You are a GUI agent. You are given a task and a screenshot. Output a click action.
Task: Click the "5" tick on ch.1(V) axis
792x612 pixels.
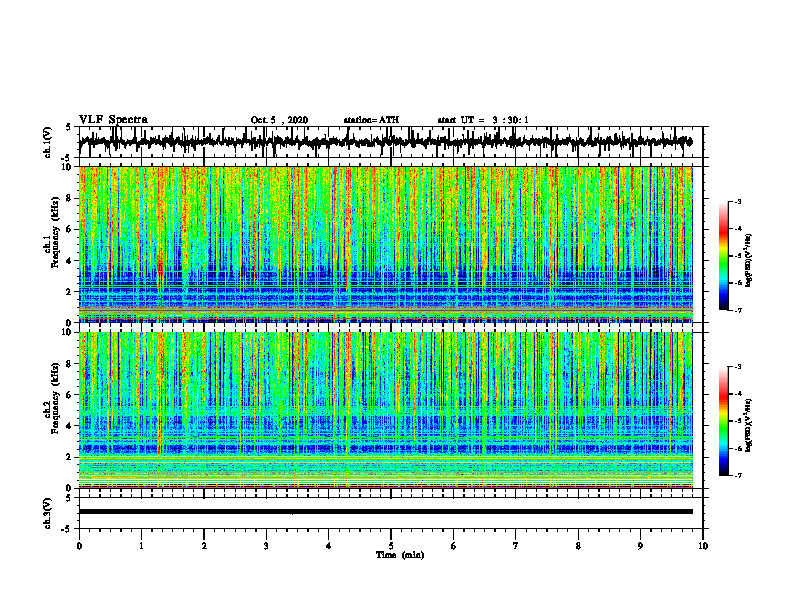(68, 127)
